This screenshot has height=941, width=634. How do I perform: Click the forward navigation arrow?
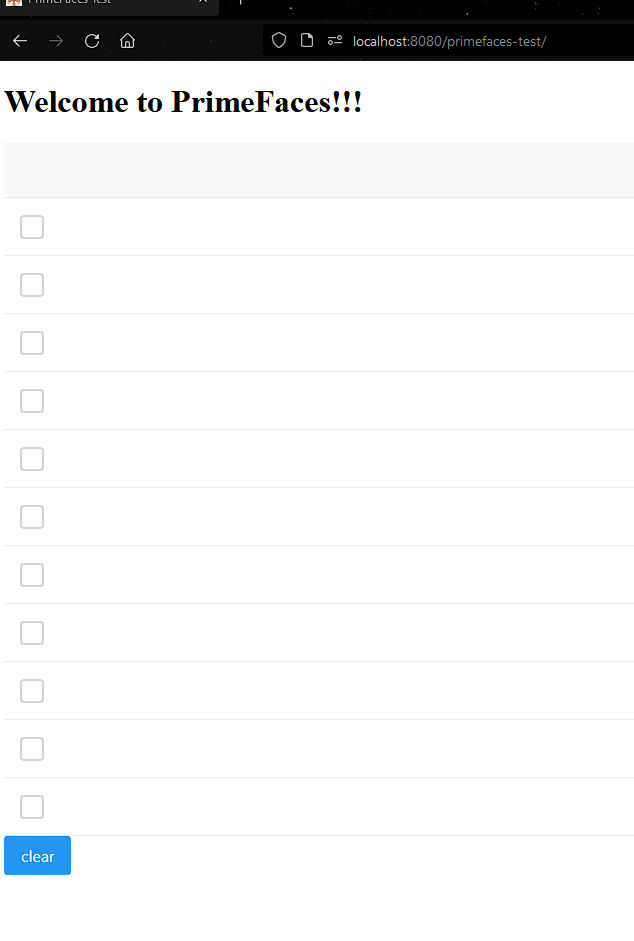[55, 41]
